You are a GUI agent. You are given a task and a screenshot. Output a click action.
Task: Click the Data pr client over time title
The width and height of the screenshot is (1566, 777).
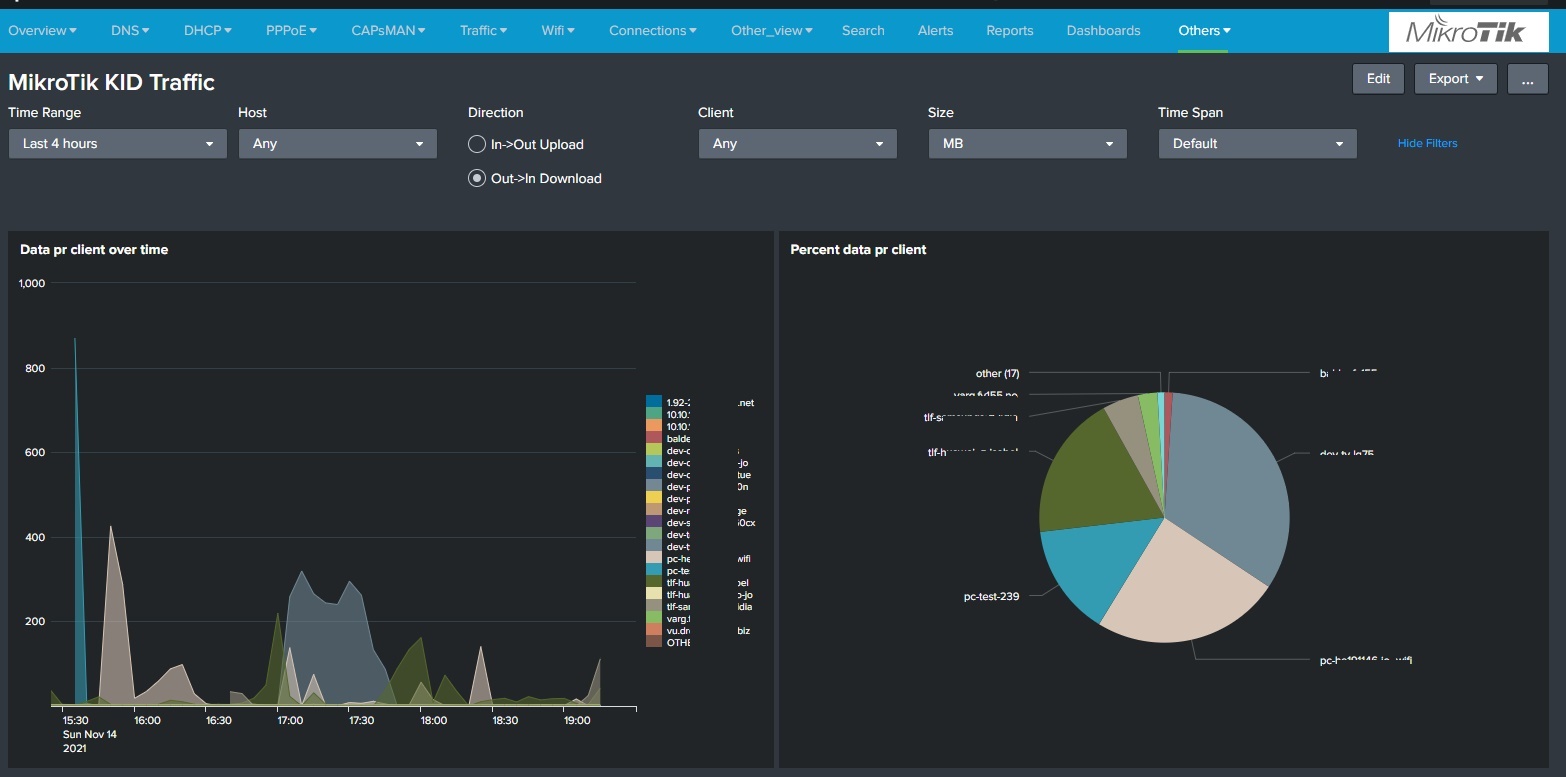click(x=94, y=249)
